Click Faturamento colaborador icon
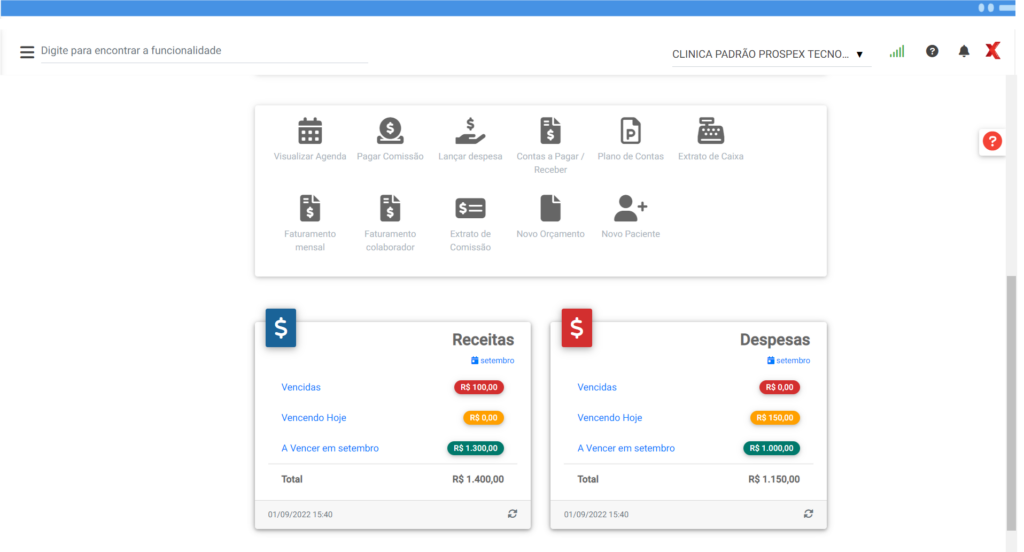 (390, 208)
